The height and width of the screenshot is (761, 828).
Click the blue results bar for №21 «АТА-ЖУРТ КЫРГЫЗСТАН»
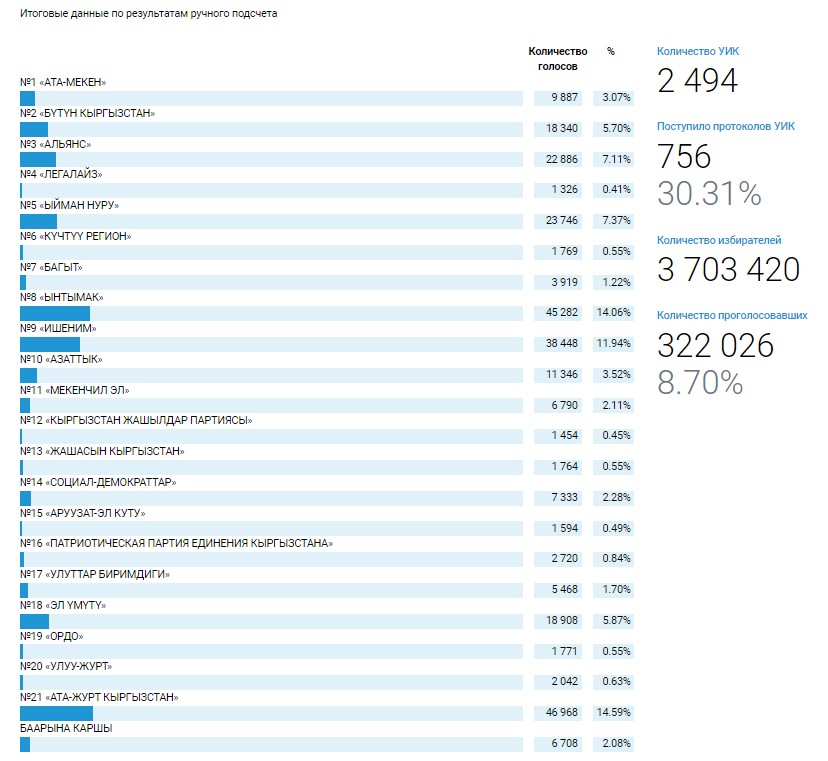[57, 713]
